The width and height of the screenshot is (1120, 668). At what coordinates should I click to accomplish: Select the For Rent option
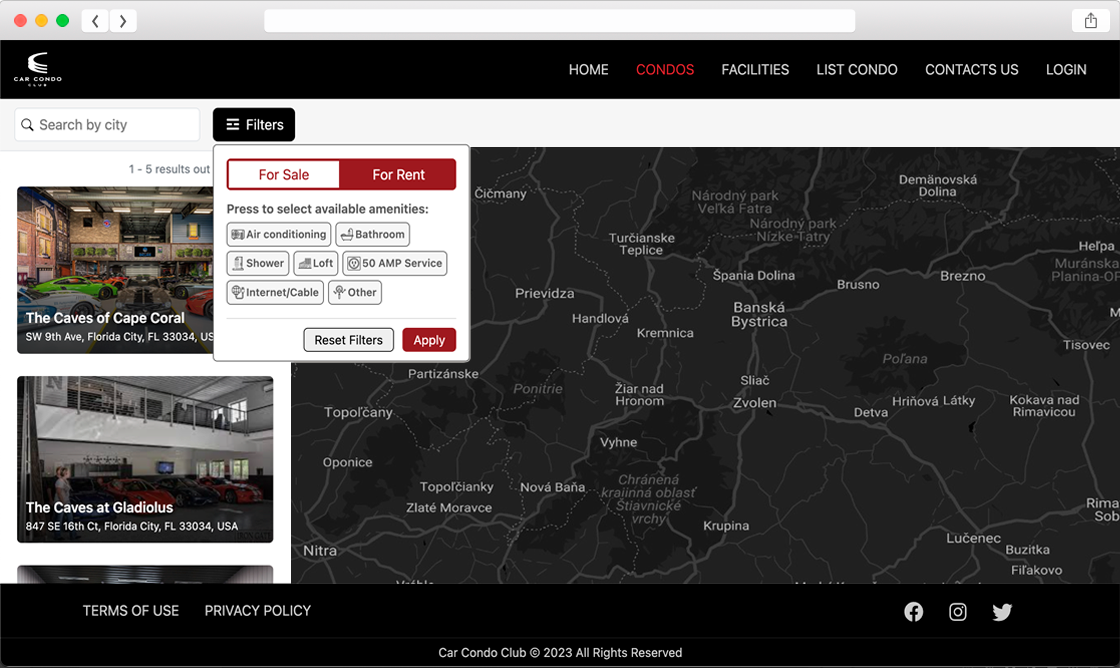click(398, 175)
